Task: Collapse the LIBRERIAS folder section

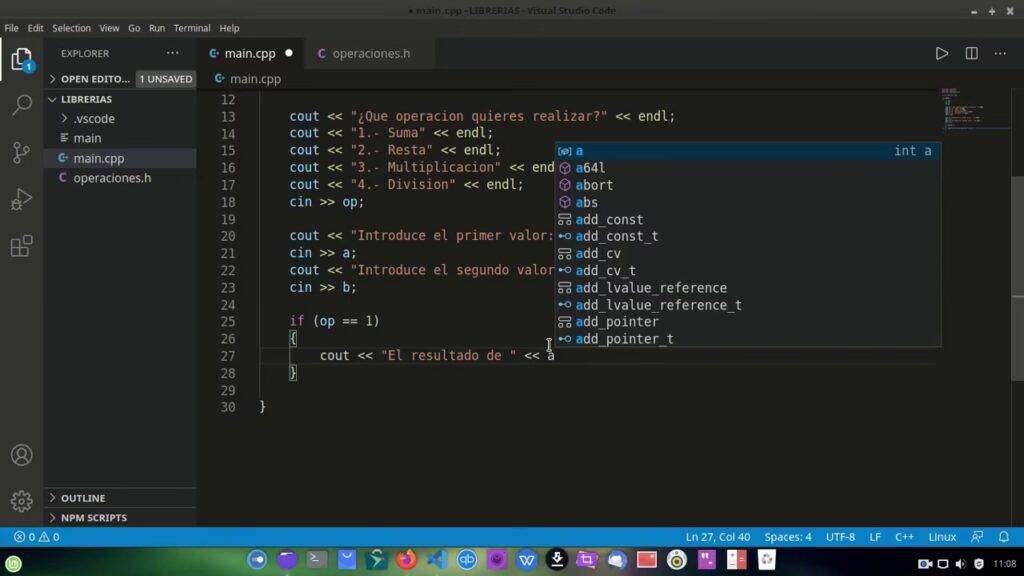Action: tap(86, 100)
